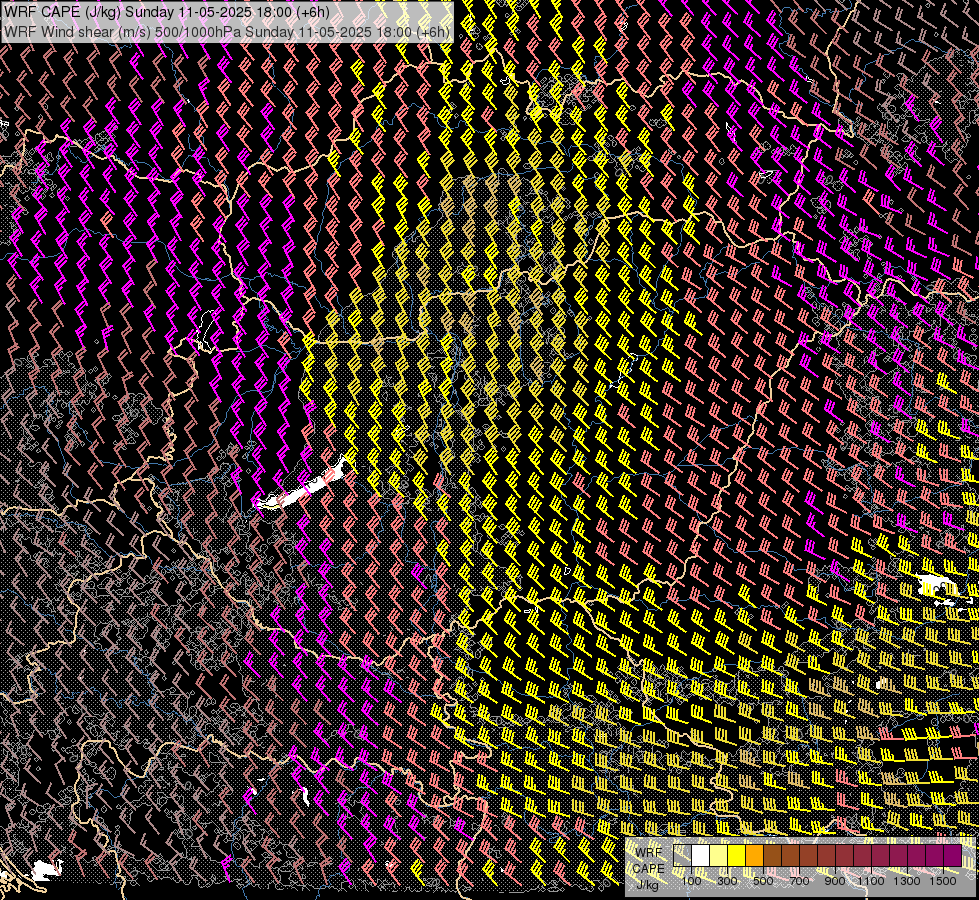979x900 pixels.
Task: Click the legend value 300
Action: click(x=727, y=881)
